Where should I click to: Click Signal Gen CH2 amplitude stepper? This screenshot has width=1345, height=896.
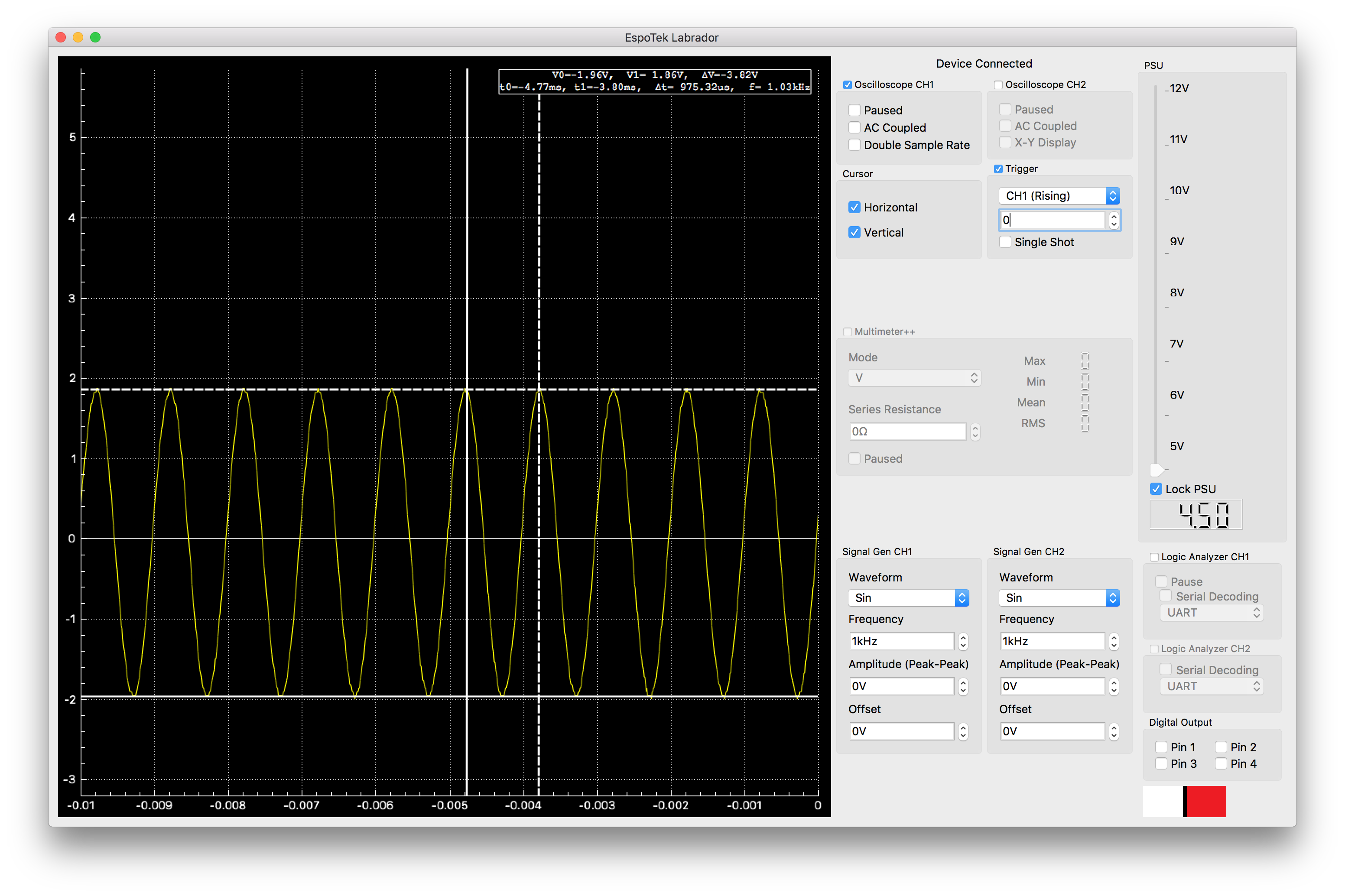pyautogui.click(x=1114, y=686)
